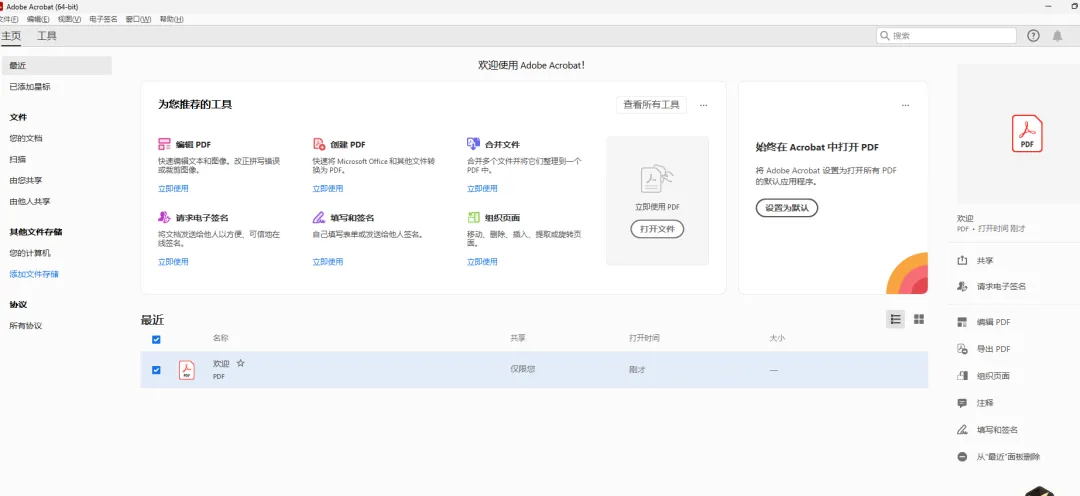Sort by 名称 column header

click(x=220, y=338)
